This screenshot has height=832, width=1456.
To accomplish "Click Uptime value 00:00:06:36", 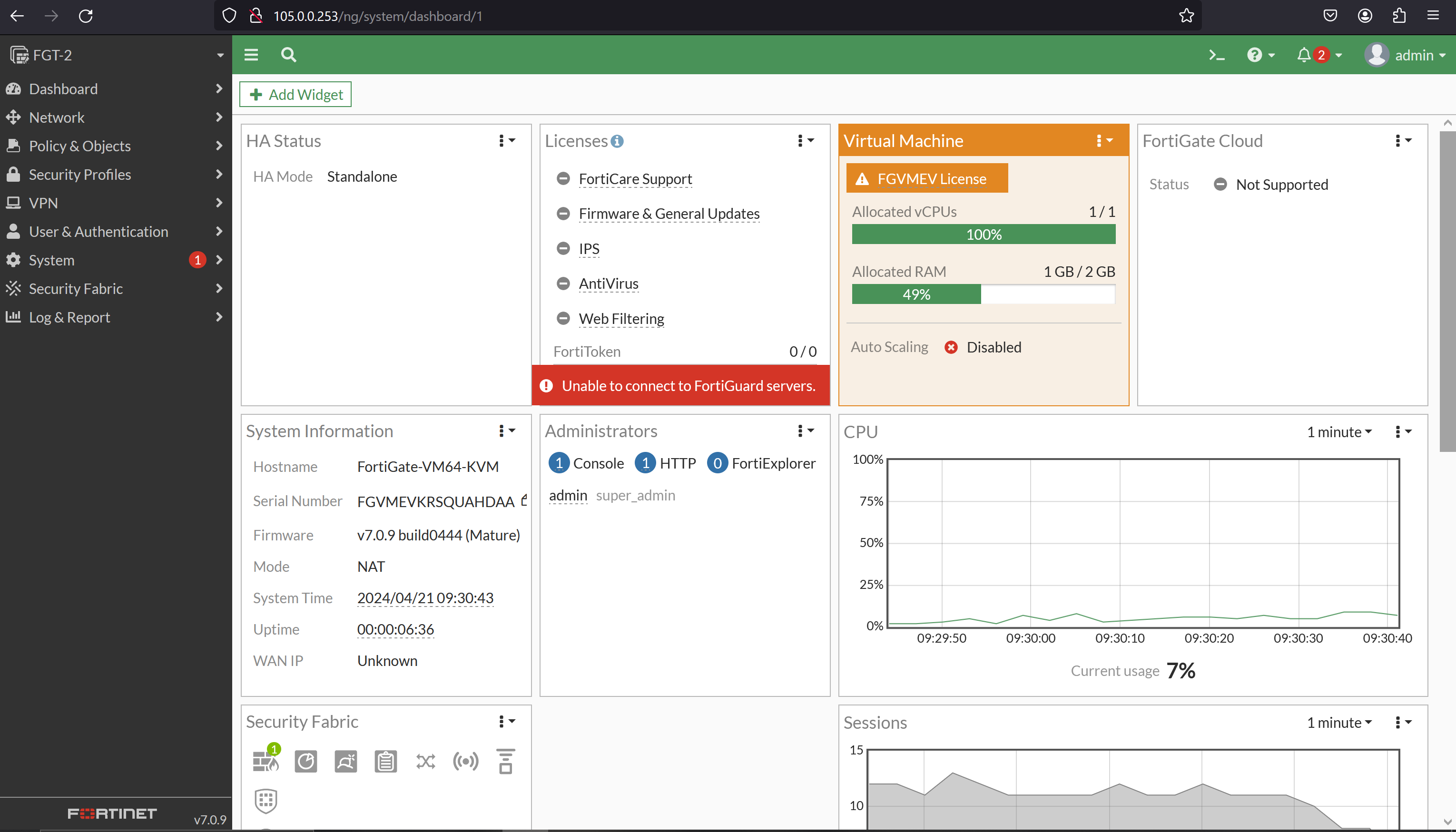I will click(395, 629).
